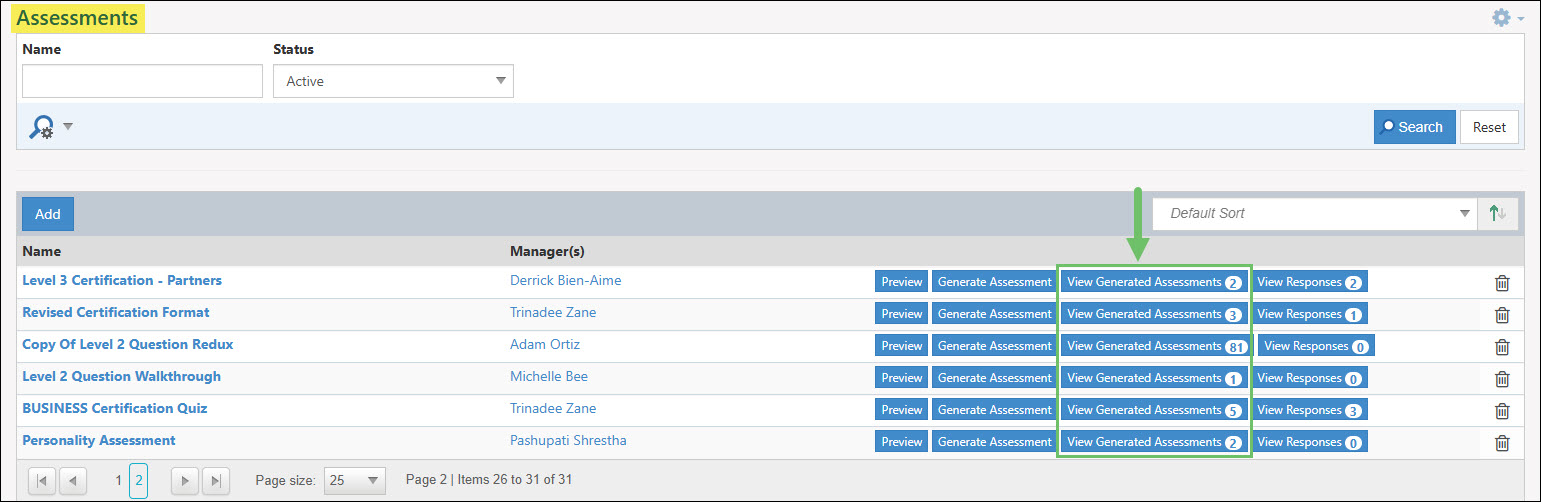View Generated Assessments for BUSINESS Certification Quiz
Viewport: 1541px width, 502px height.
1154,410
